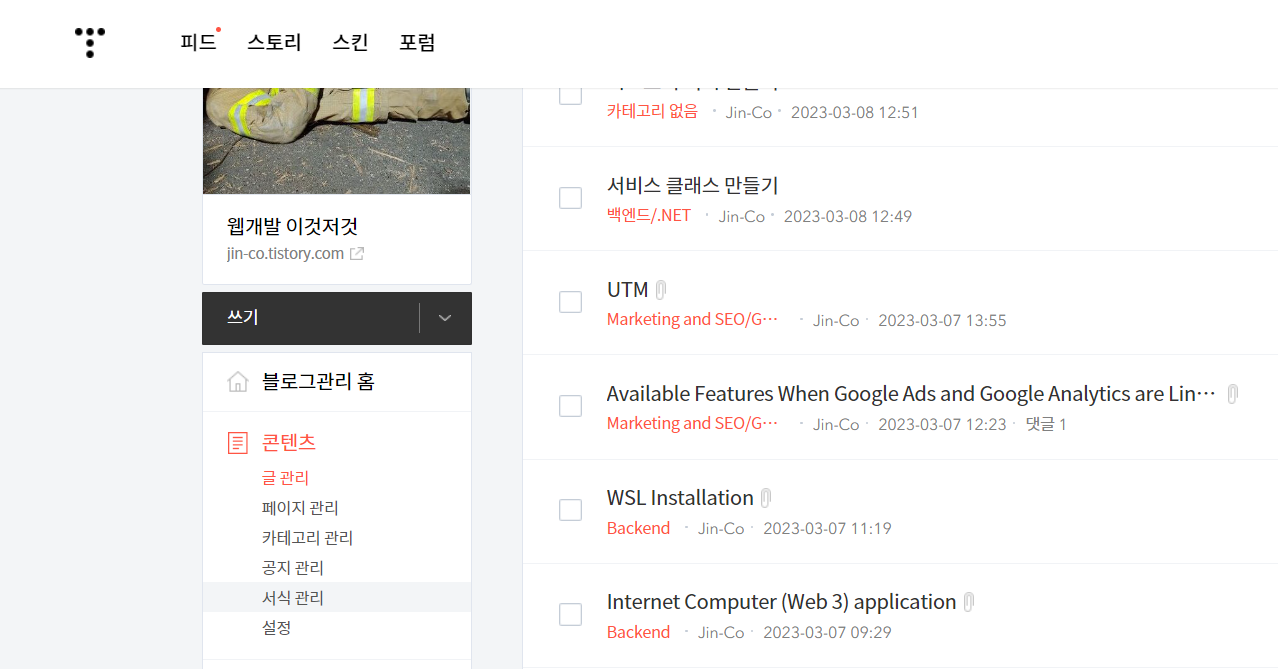Viewport: 1278px width, 669px height.
Task: Click the document icon beside 콘텐츠
Action: click(x=238, y=443)
